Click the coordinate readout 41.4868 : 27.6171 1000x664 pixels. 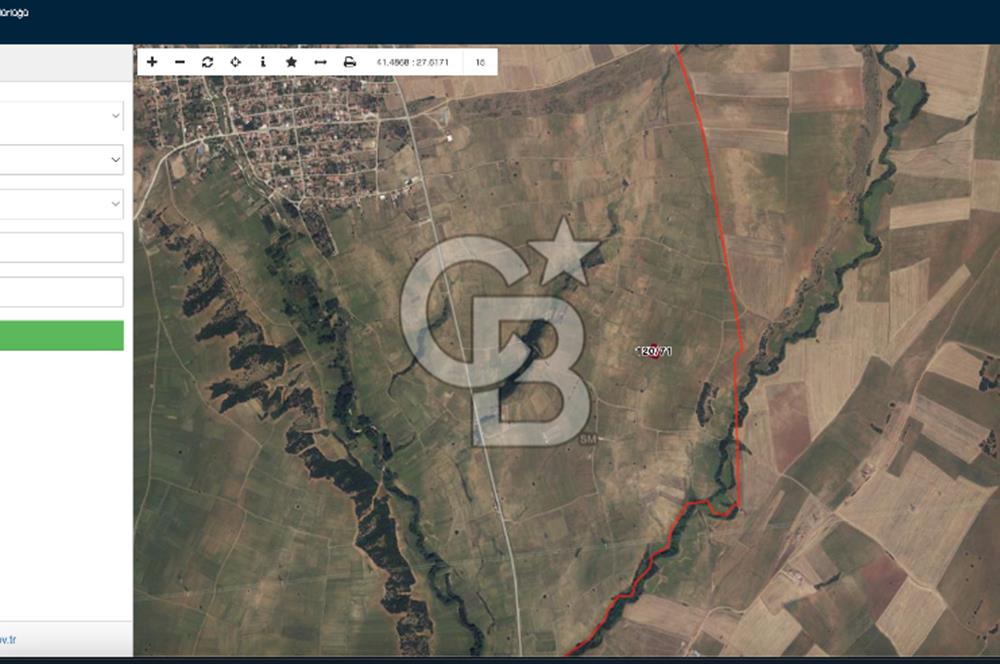(x=412, y=62)
